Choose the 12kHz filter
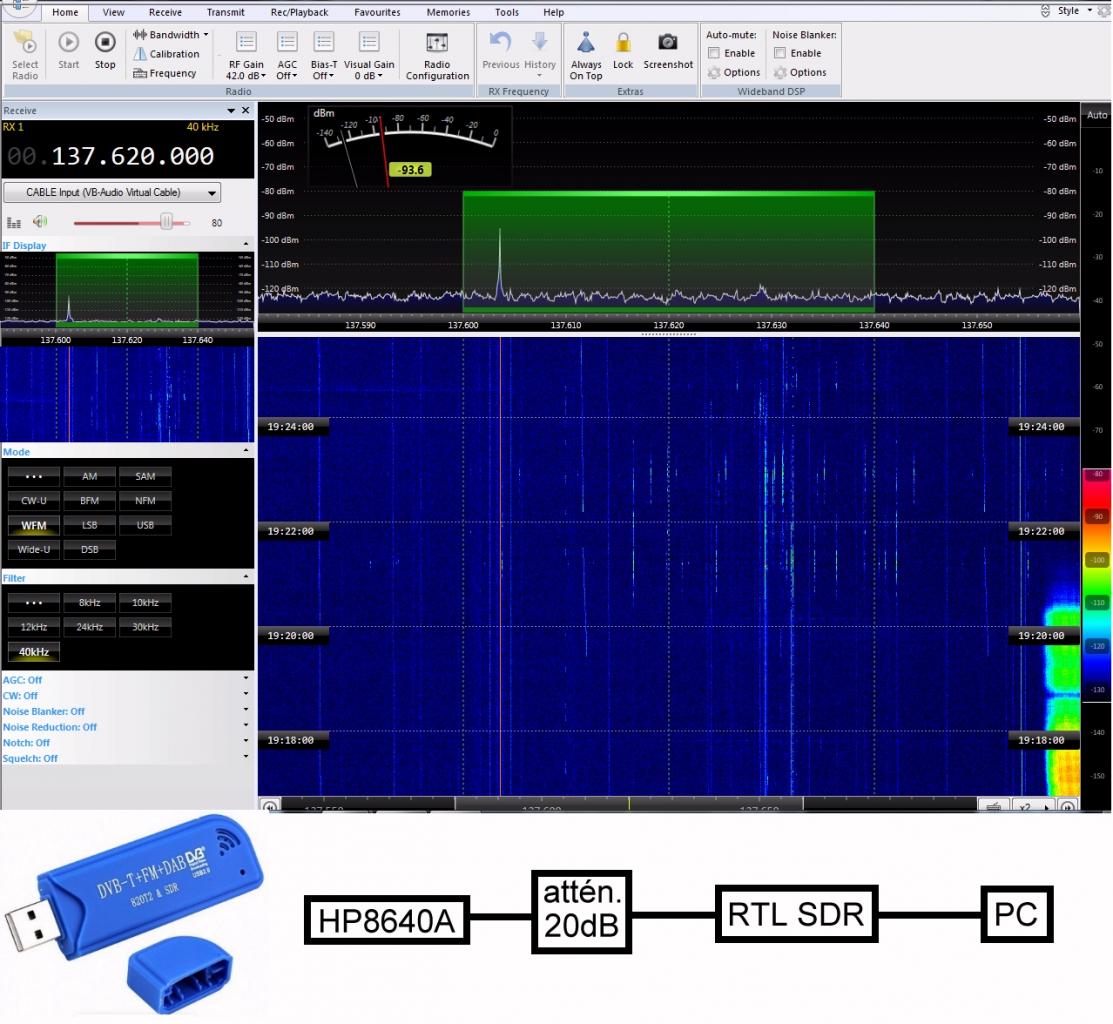The image size is (1113, 1024). click(x=33, y=627)
